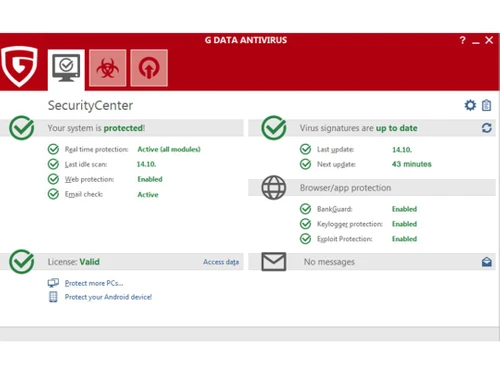Click the checkmark next to Web protection
This screenshot has height=375, width=500.
tap(53, 179)
